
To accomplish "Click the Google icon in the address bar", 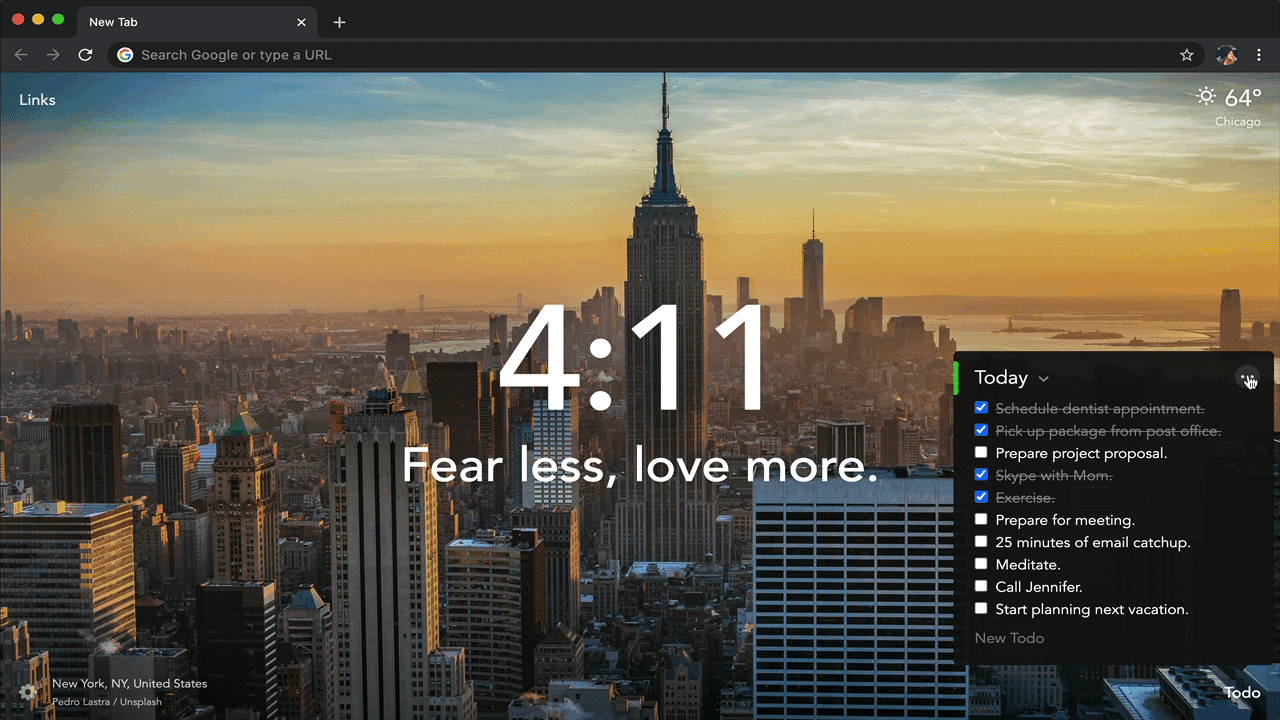I will point(125,55).
